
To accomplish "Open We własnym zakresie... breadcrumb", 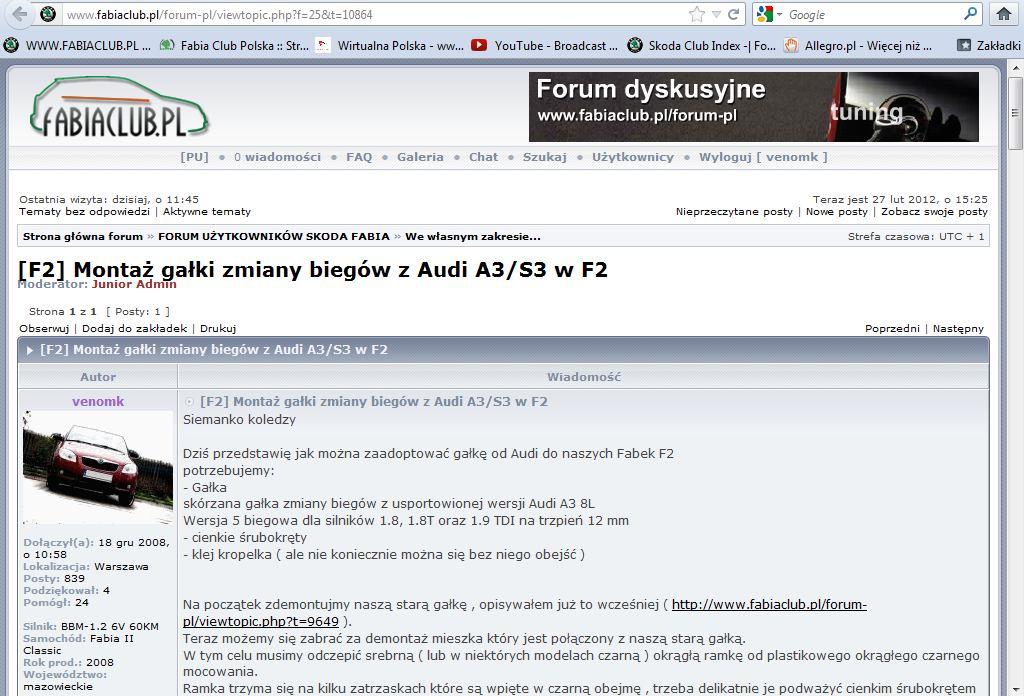I will click(473, 236).
